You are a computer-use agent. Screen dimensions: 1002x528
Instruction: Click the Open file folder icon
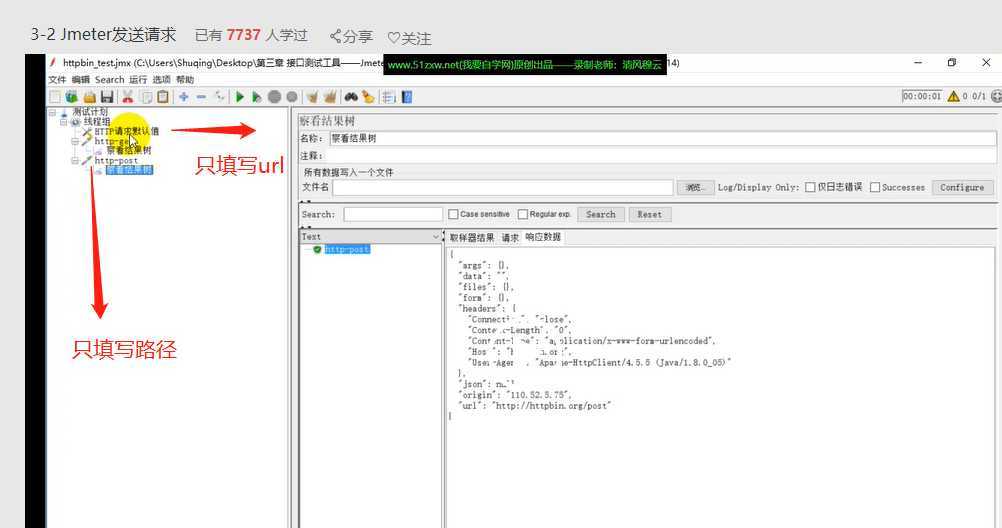coord(89,97)
